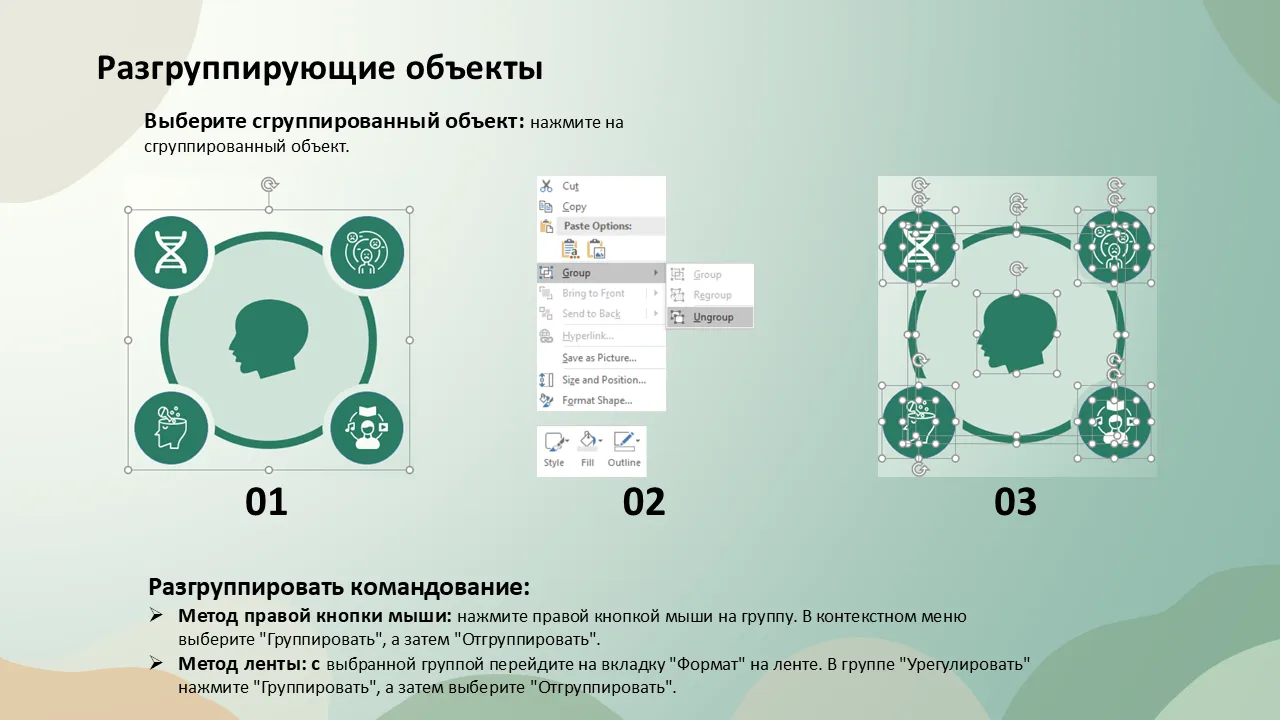Click Save as Picture menu entry
Image resolution: width=1280 pixels, height=720 pixels.
point(598,358)
